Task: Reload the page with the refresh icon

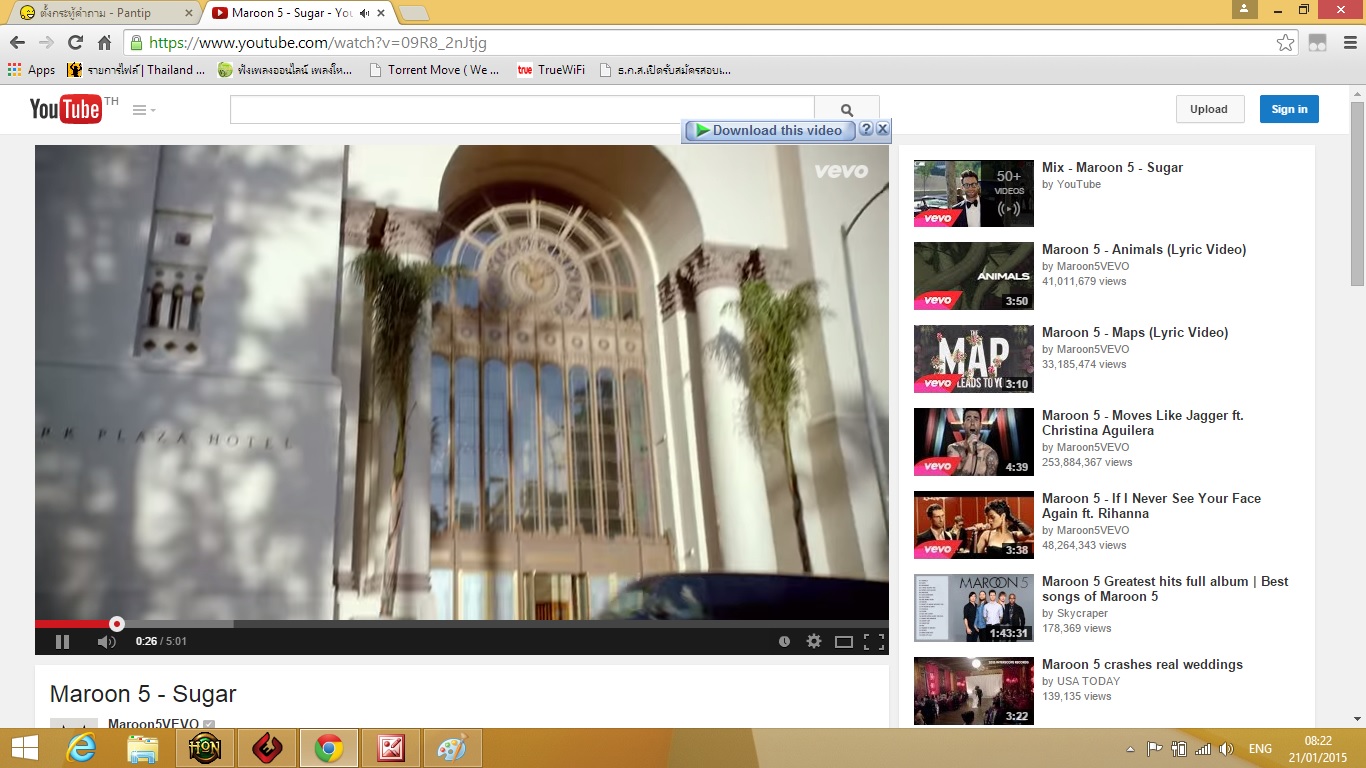Action: click(x=75, y=42)
